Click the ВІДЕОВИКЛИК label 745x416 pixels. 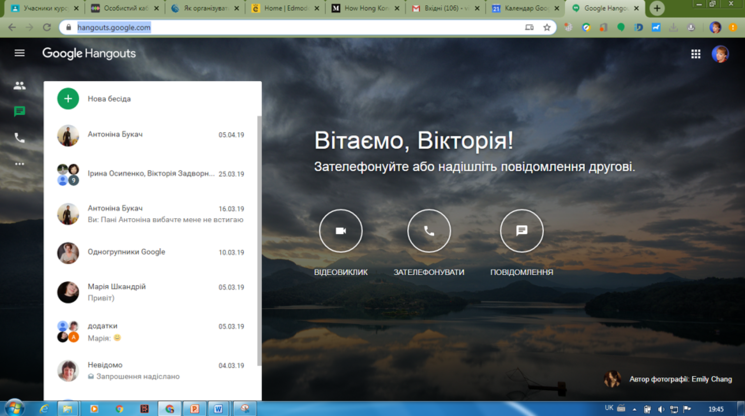click(x=341, y=272)
